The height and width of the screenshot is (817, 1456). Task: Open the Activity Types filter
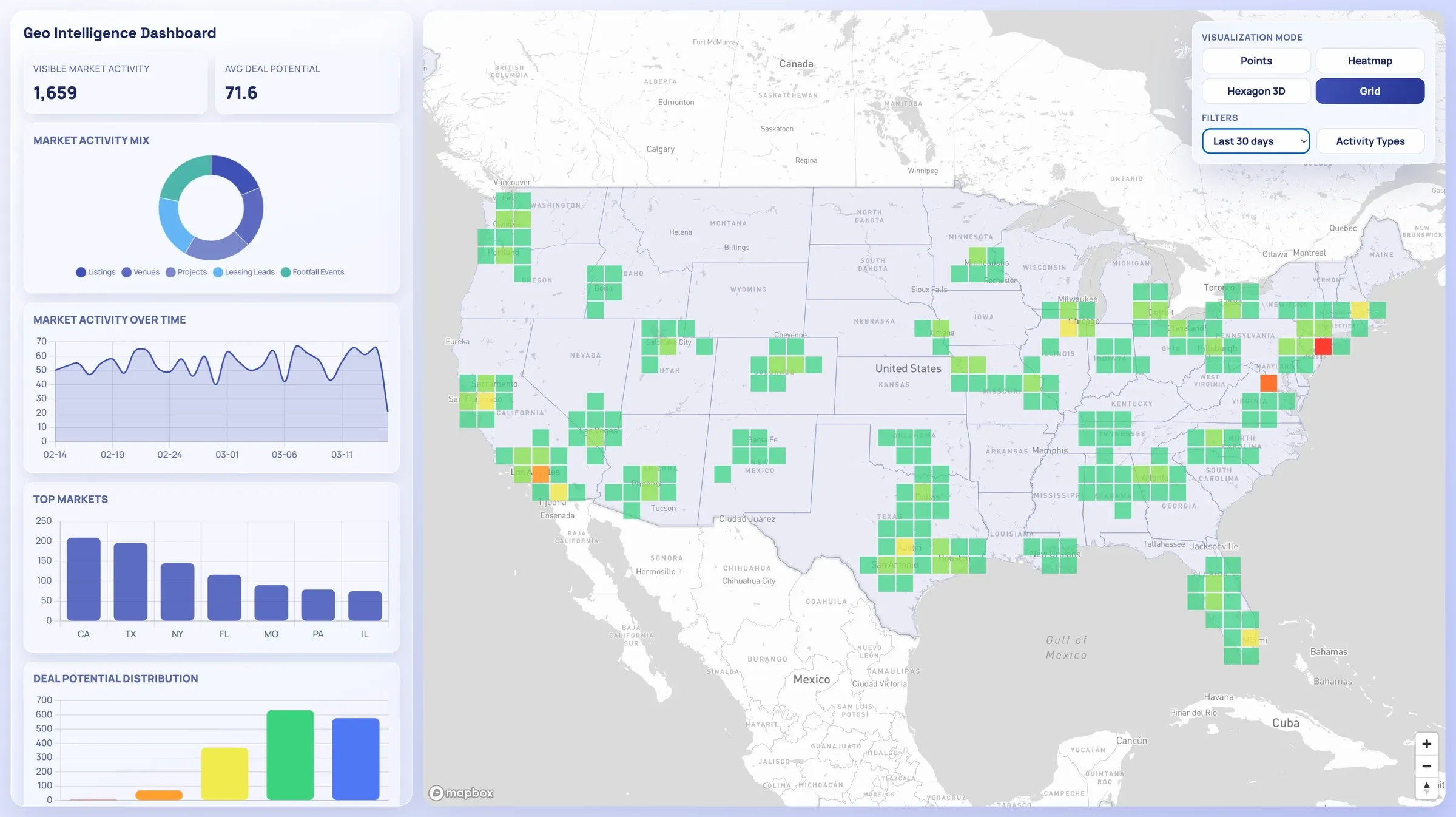[1370, 141]
